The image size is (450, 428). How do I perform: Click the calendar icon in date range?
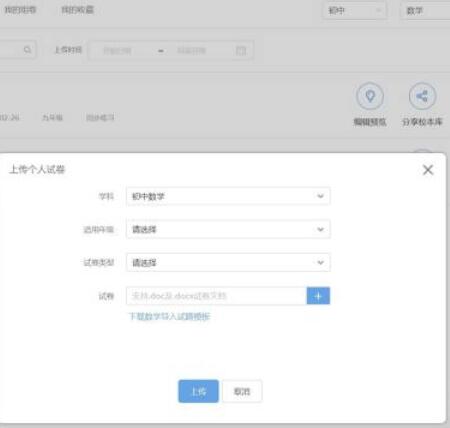241,51
